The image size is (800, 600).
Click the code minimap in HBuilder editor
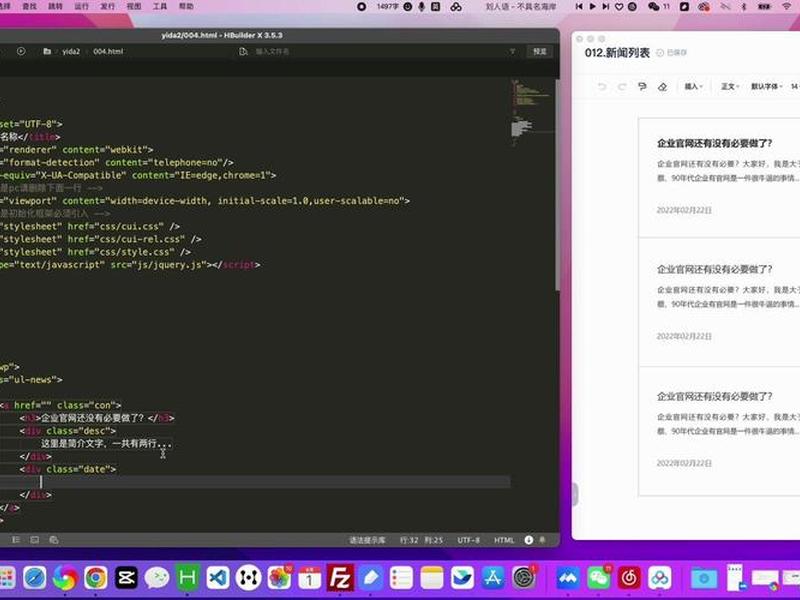click(530, 113)
